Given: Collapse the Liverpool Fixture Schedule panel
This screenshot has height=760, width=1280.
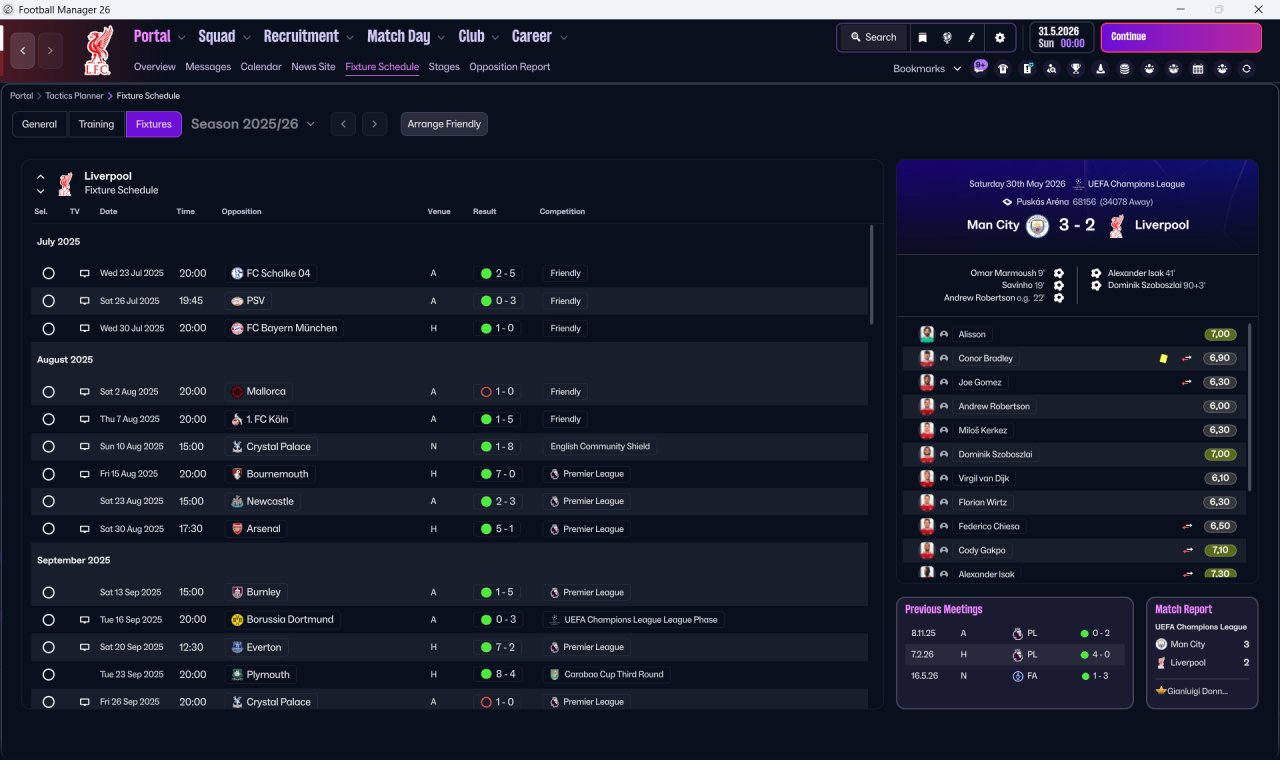Looking at the screenshot, I should coord(41,177).
